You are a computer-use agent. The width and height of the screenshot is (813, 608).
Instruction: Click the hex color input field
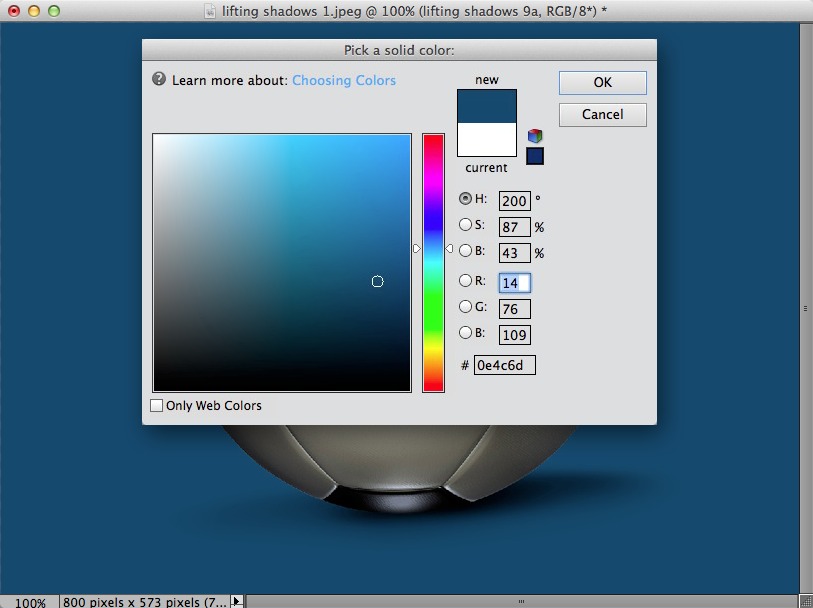pos(505,365)
